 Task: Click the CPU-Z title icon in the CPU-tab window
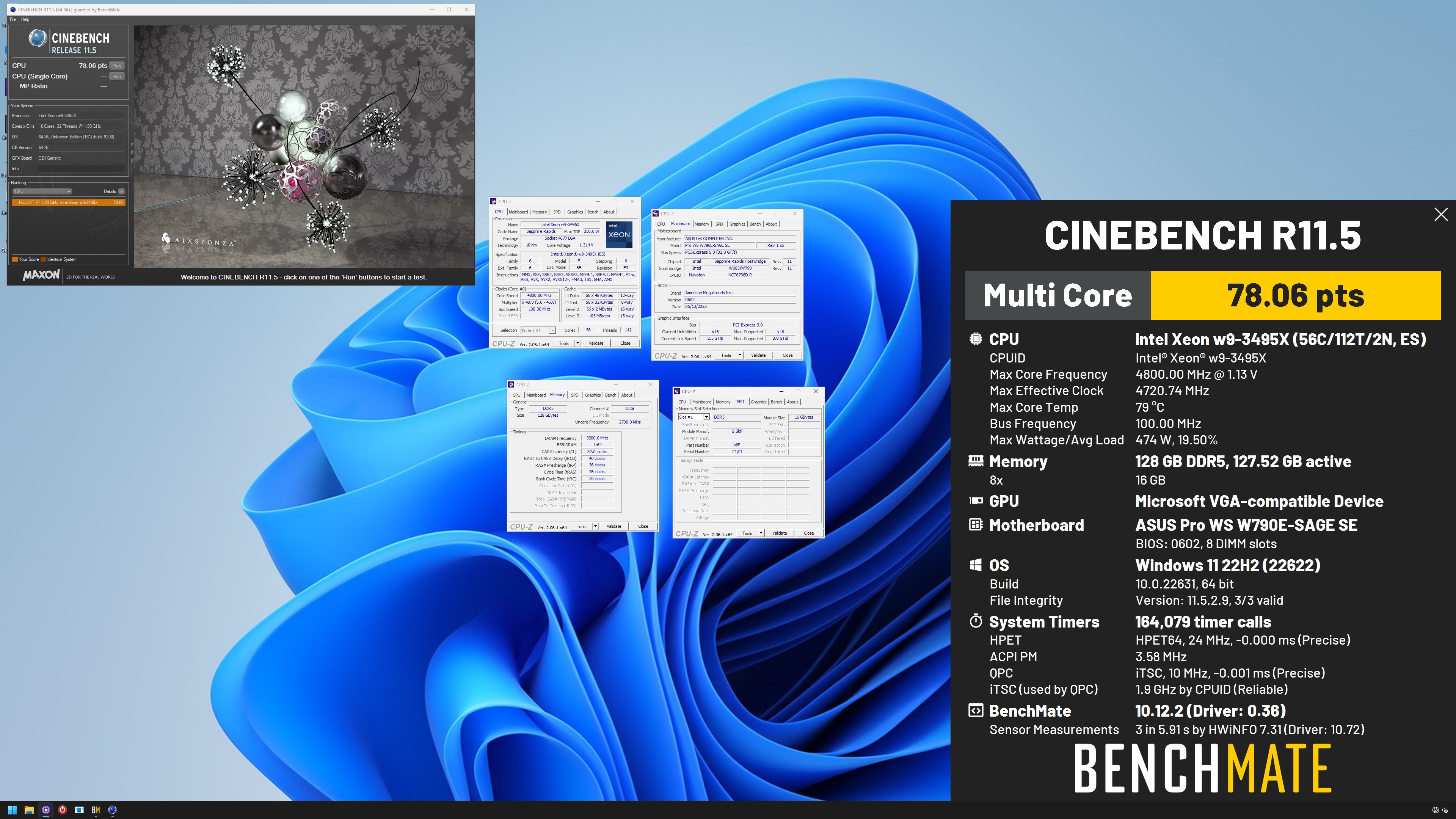coord(493,201)
